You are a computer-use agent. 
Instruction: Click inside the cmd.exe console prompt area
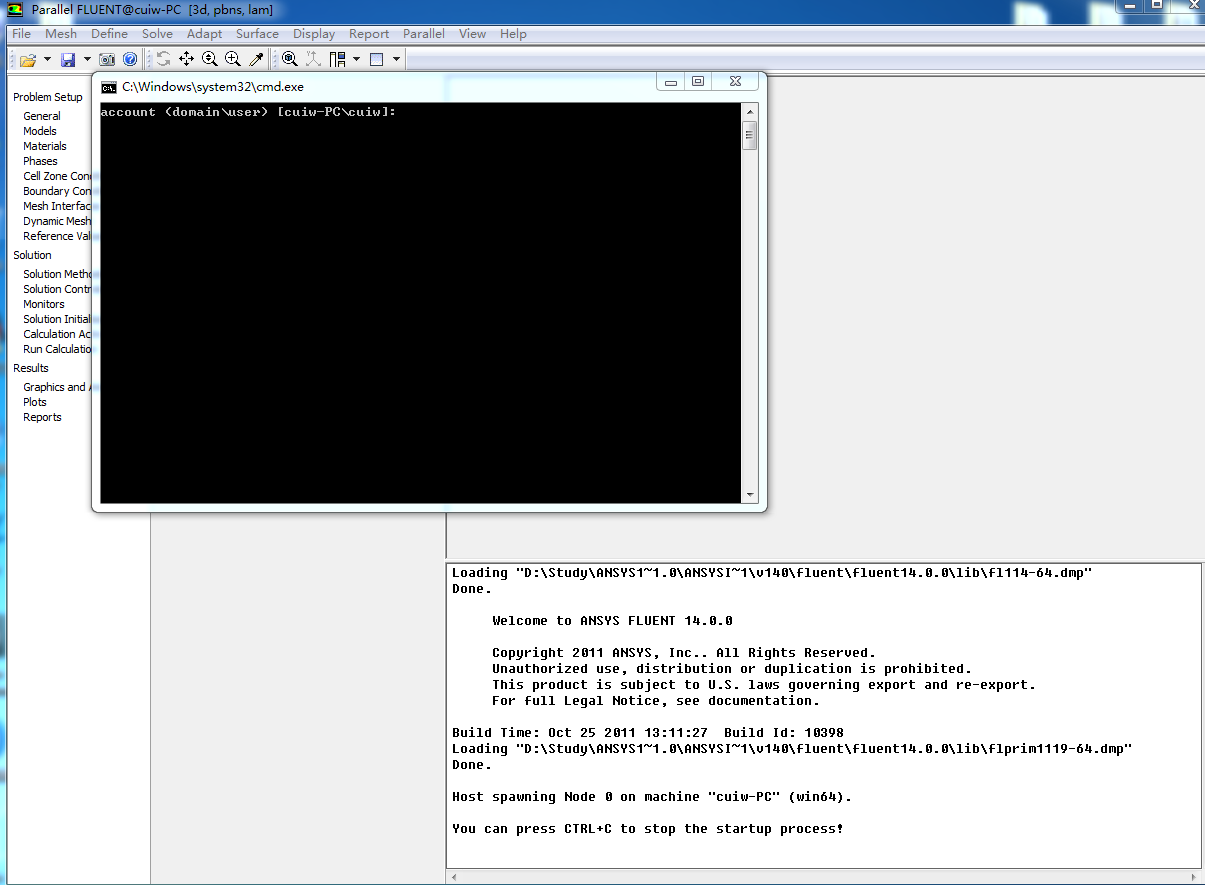pyautogui.click(x=420, y=300)
